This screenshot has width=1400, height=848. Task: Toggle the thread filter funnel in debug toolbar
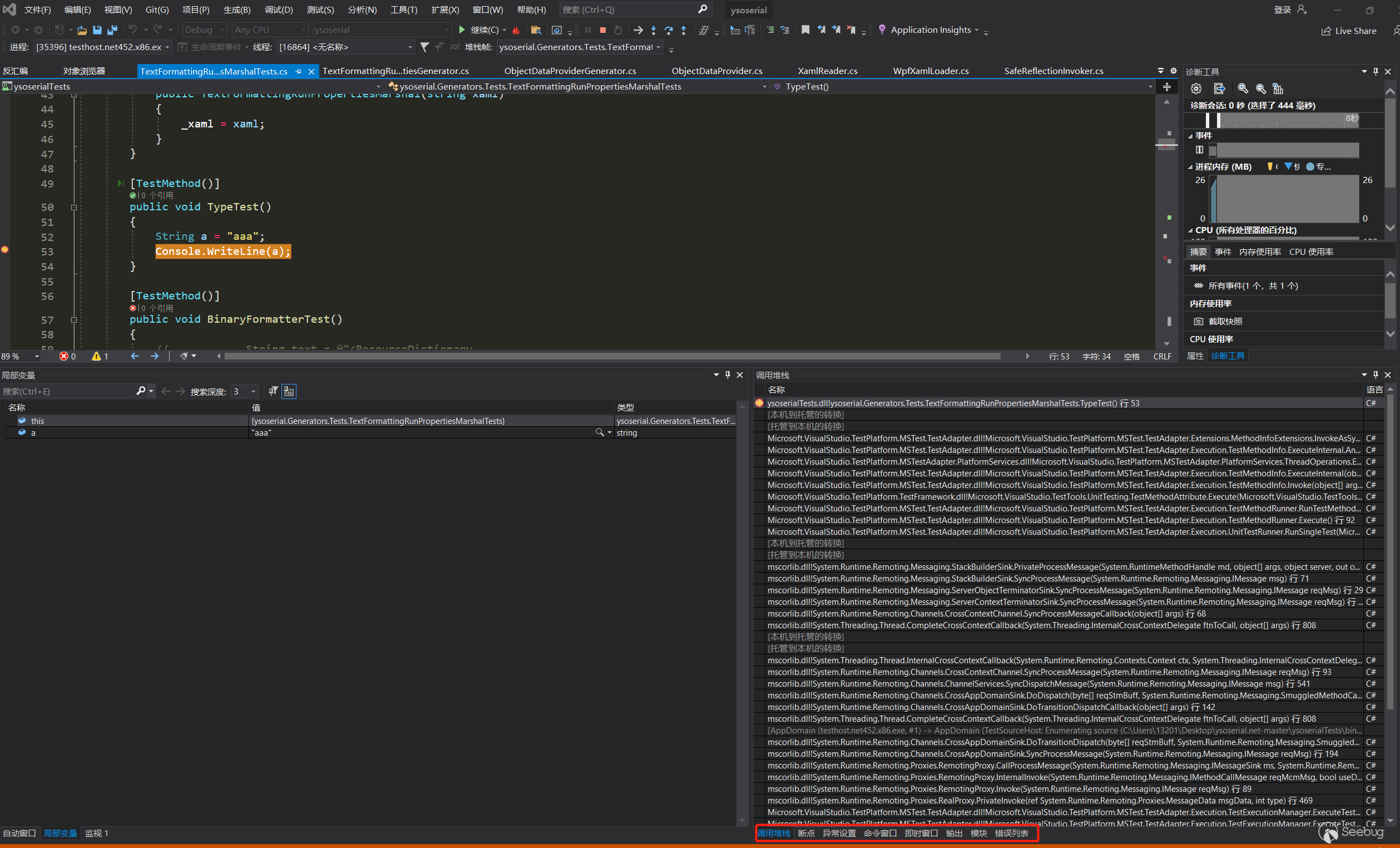[424, 47]
